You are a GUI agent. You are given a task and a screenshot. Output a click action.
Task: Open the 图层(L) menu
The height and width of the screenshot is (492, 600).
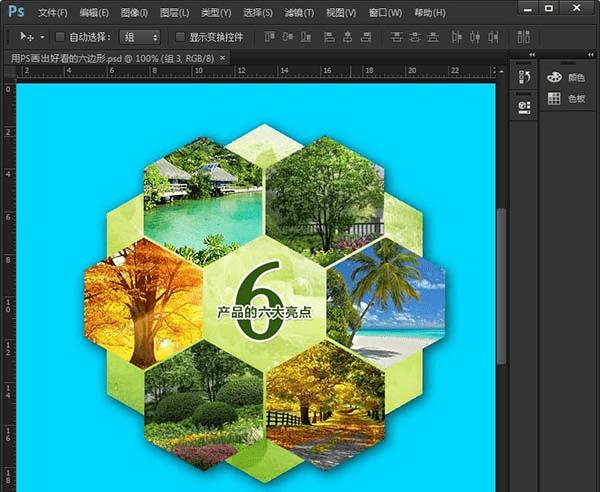pos(174,13)
